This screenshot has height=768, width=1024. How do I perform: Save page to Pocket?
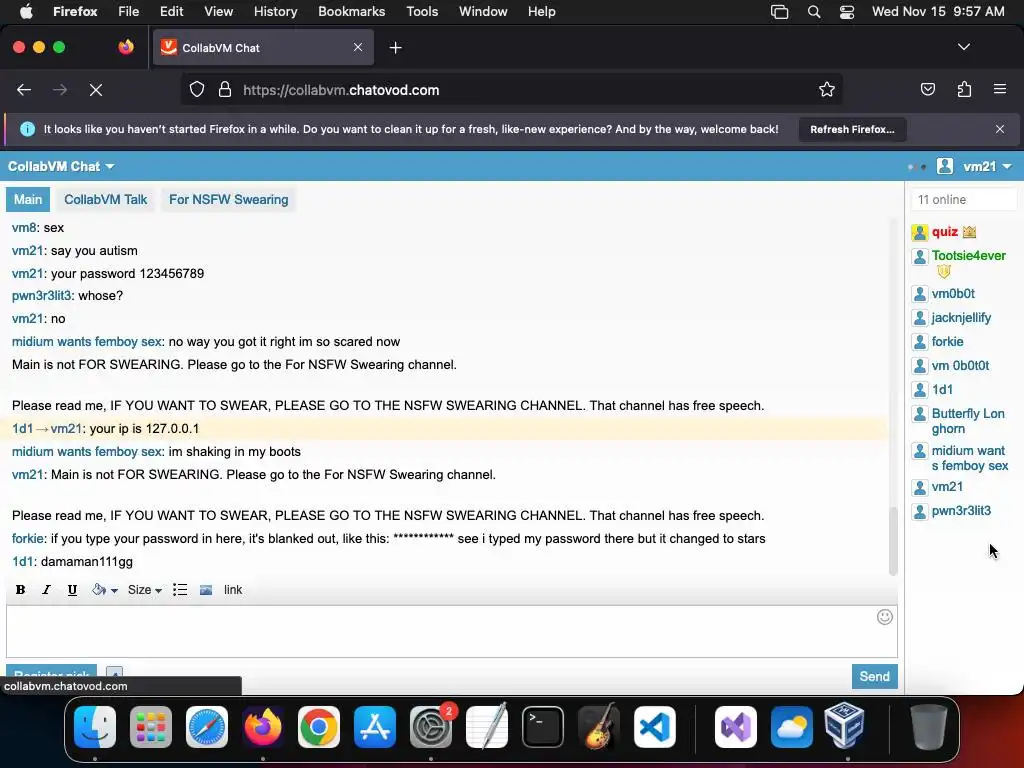coord(927,89)
